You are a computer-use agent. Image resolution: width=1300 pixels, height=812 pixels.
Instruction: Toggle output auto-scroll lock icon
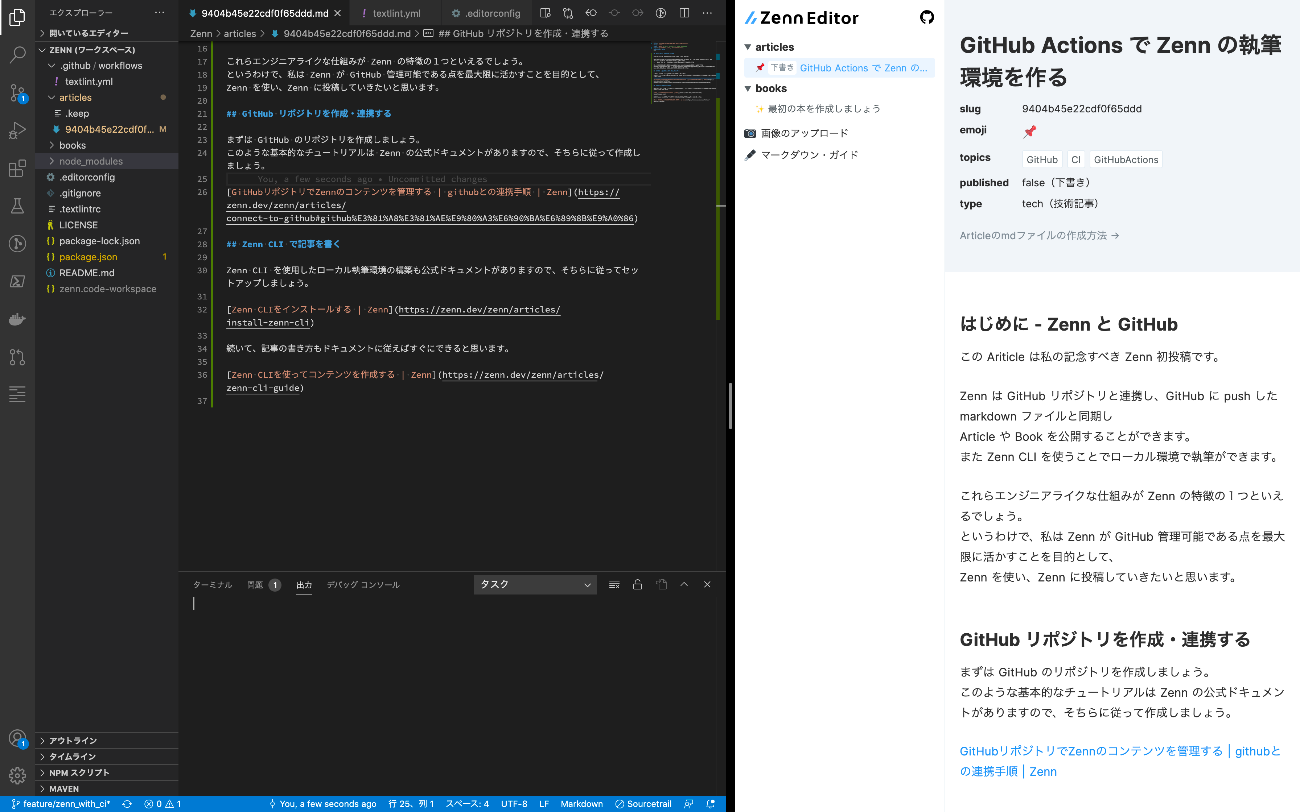(637, 585)
